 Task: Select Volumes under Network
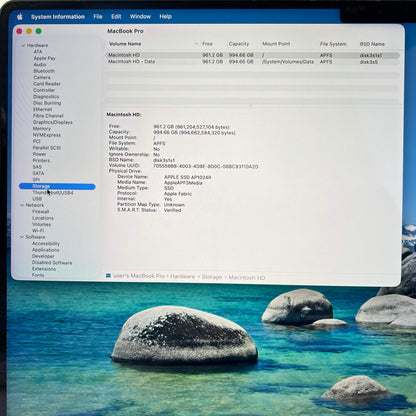click(41, 224)
